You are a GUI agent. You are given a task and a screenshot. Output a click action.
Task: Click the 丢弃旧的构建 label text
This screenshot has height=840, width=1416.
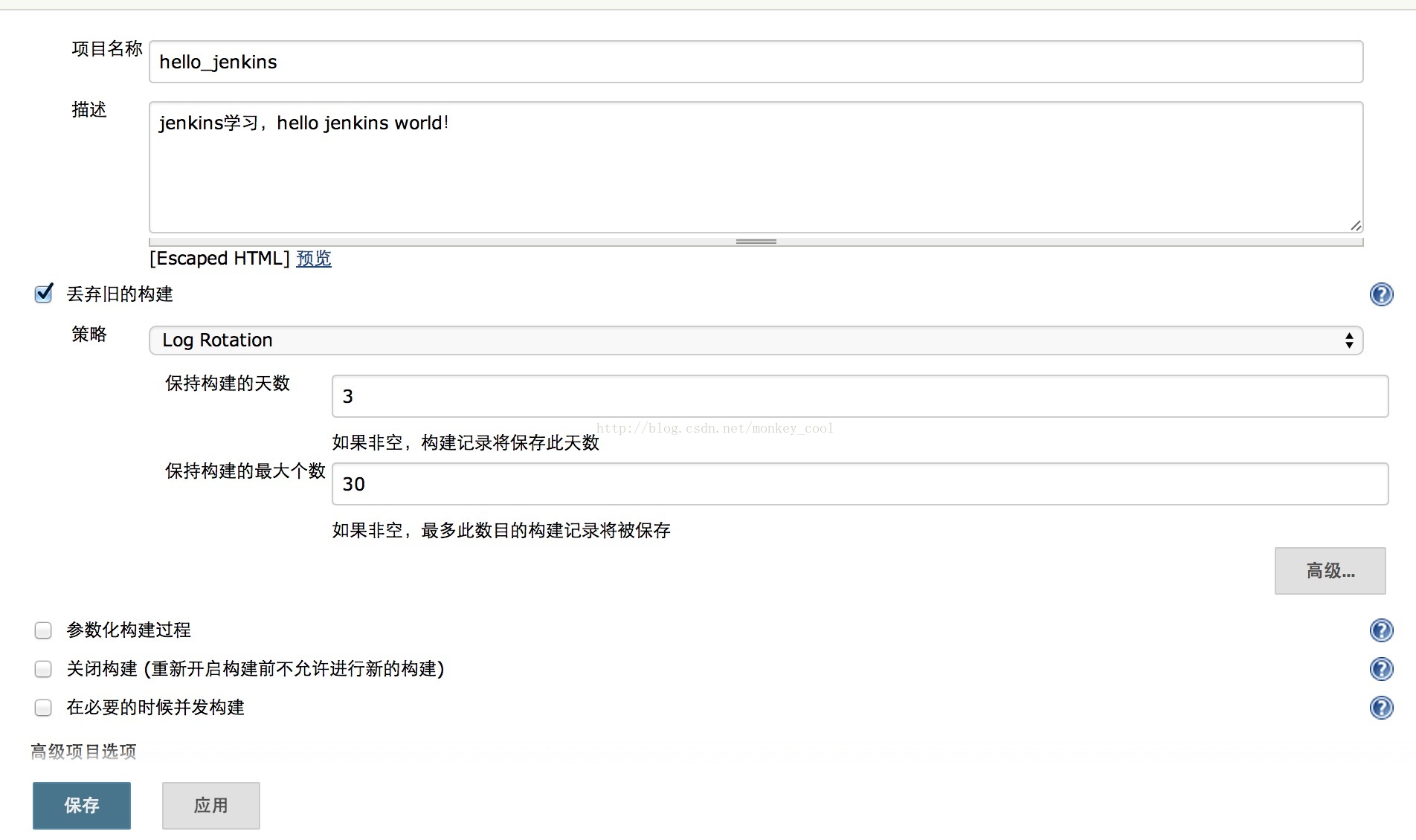120,294
